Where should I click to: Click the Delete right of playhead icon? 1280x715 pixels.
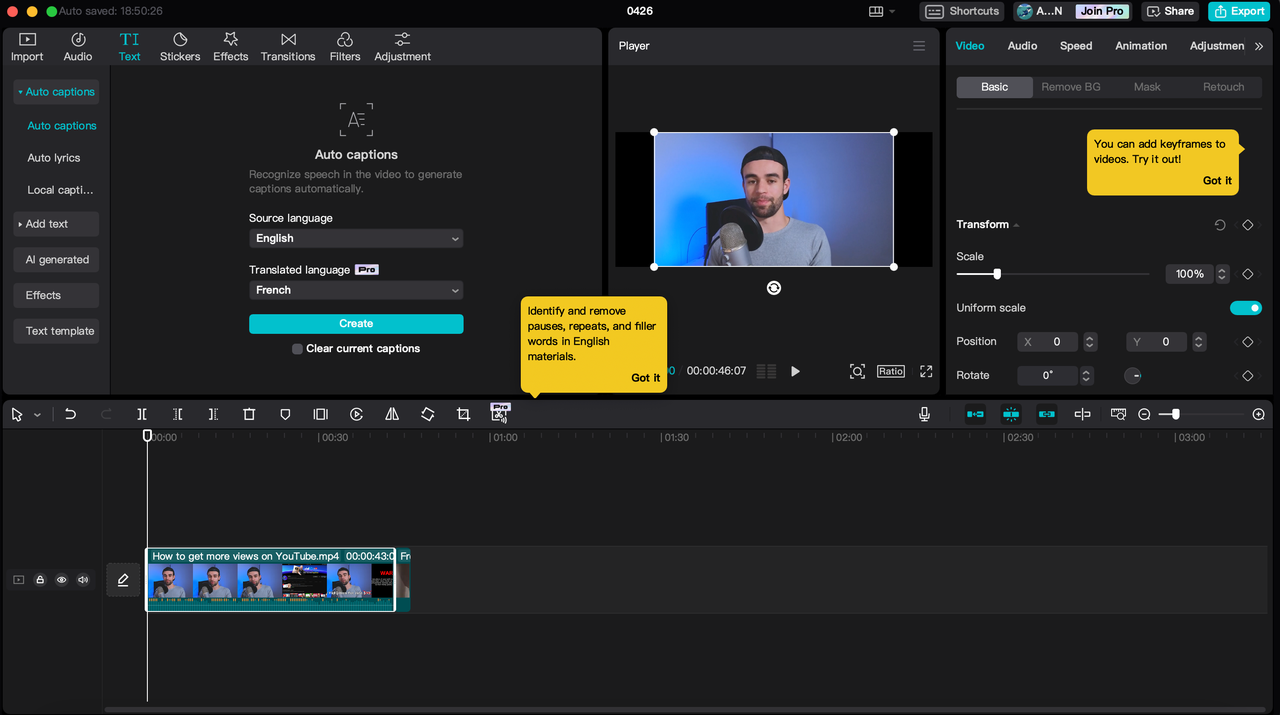[213, 414]
